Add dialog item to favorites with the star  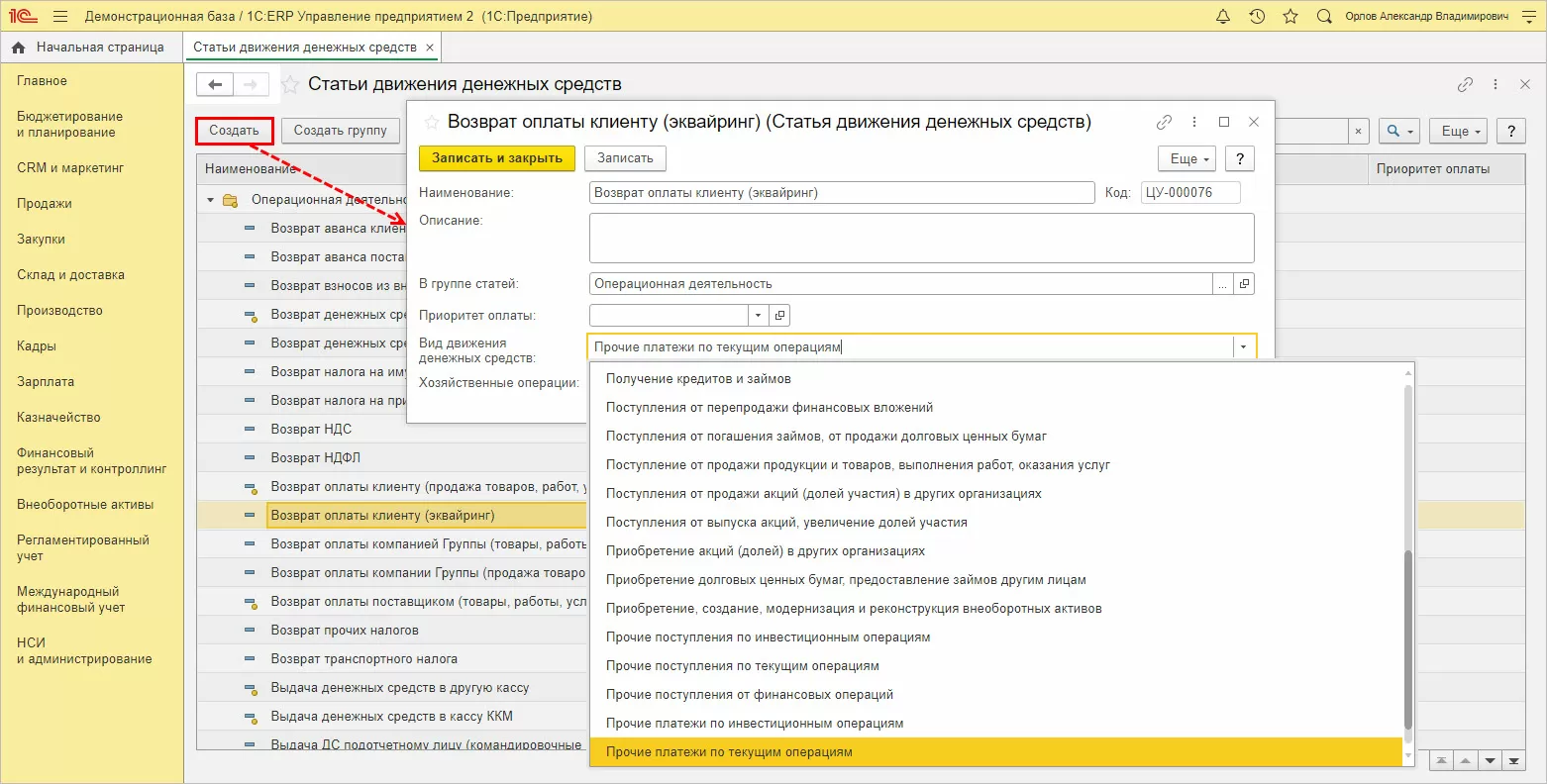point(431,123)
